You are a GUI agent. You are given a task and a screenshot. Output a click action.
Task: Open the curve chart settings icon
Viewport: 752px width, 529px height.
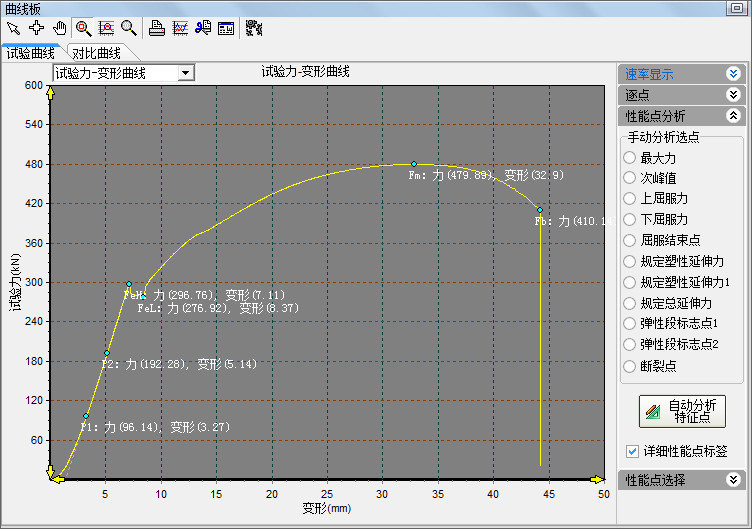[x=180, y=27]
